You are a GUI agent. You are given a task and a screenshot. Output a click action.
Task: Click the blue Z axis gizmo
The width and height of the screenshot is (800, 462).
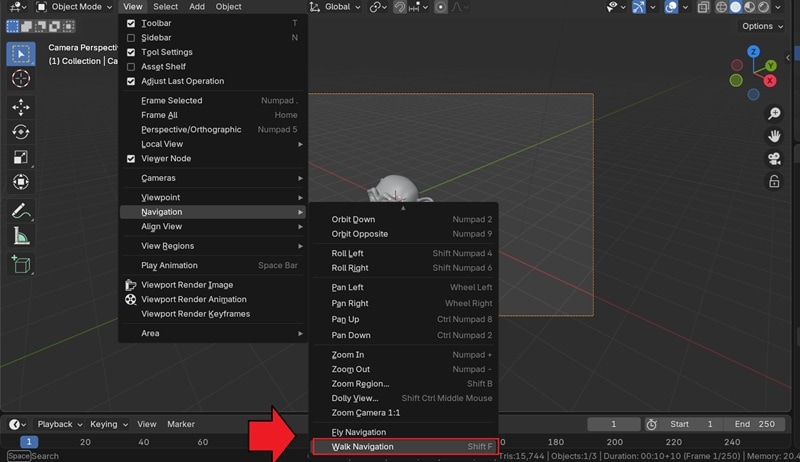754,52
